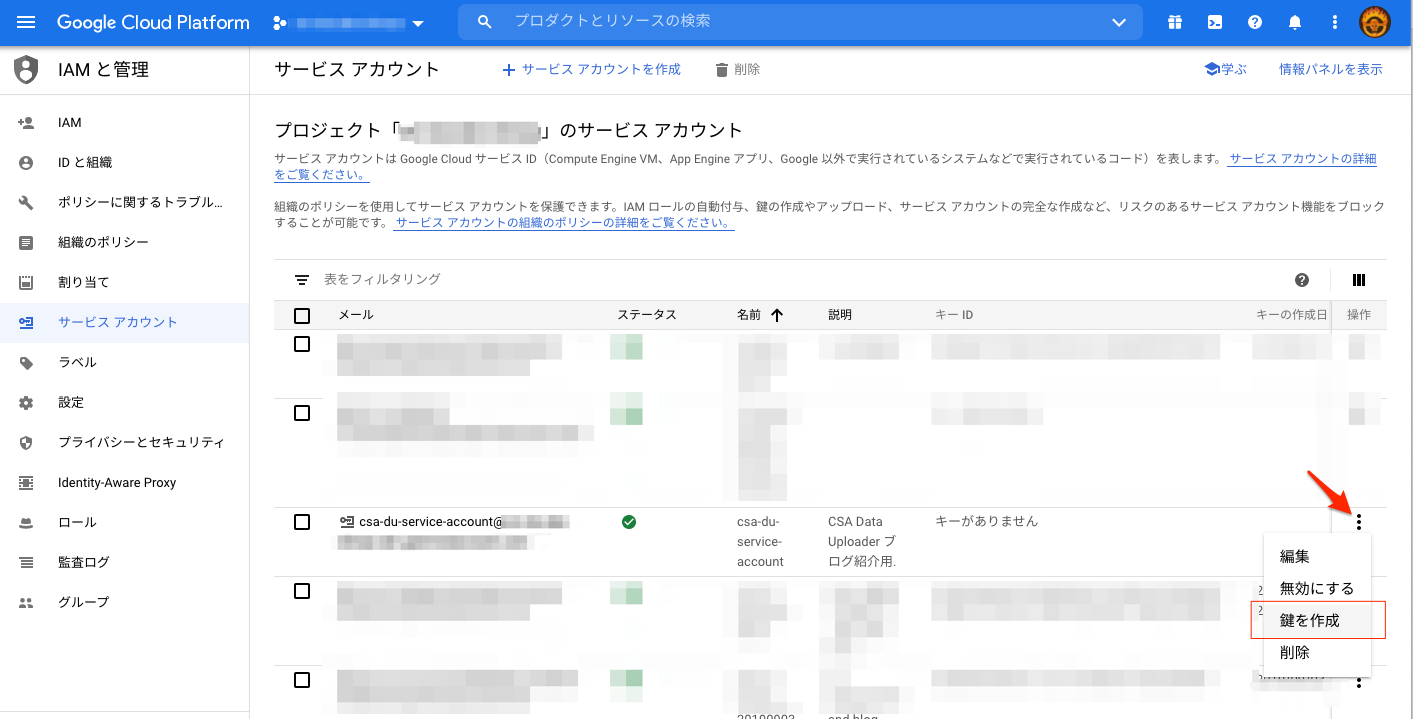Open プライバシーとセキュリティ sidebar item

124,442
